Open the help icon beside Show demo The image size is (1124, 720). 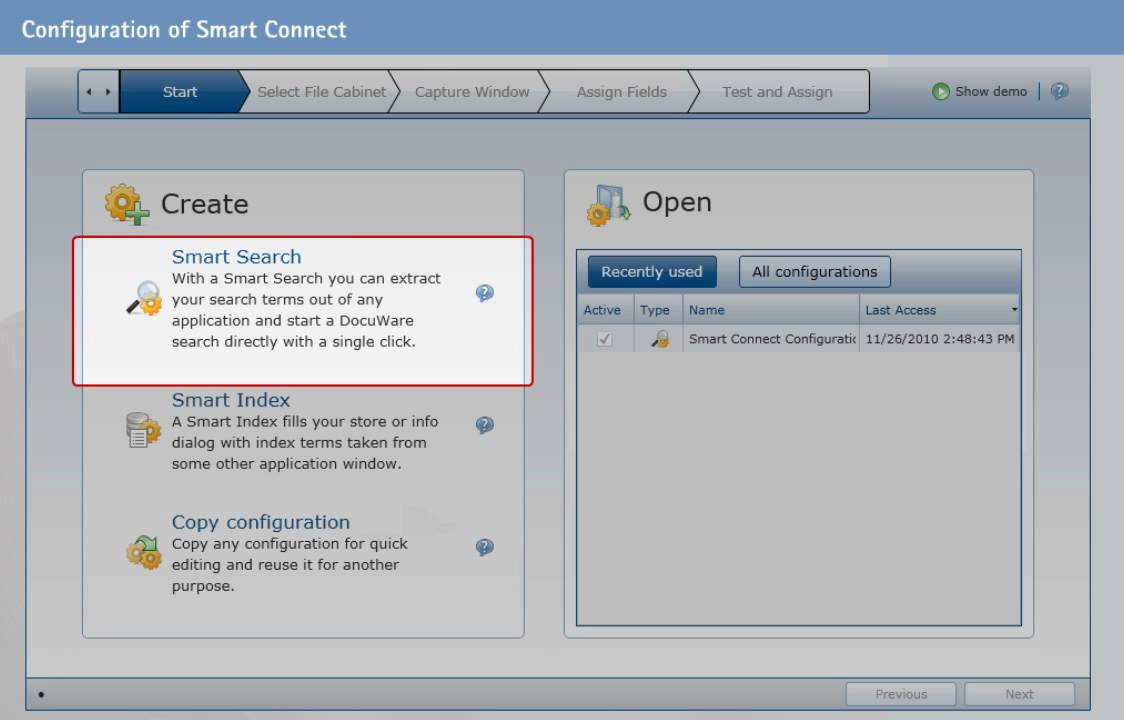pos(1059,91)
